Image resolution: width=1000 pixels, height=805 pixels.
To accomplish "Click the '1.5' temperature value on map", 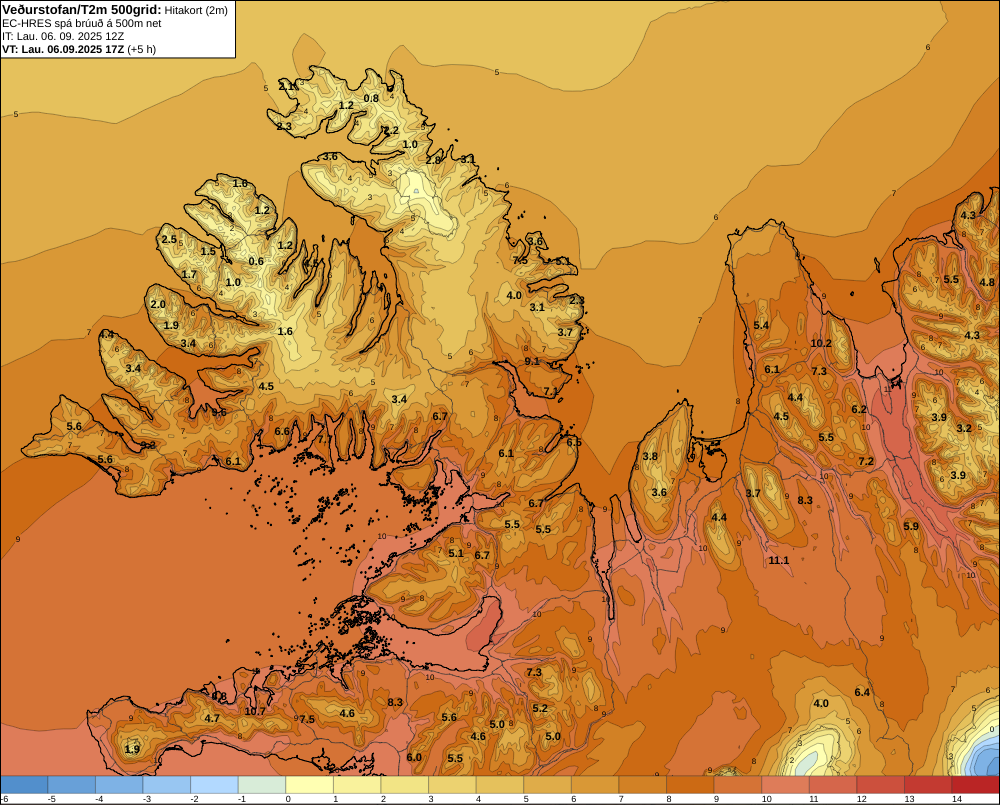I will (x=209, y=251).
